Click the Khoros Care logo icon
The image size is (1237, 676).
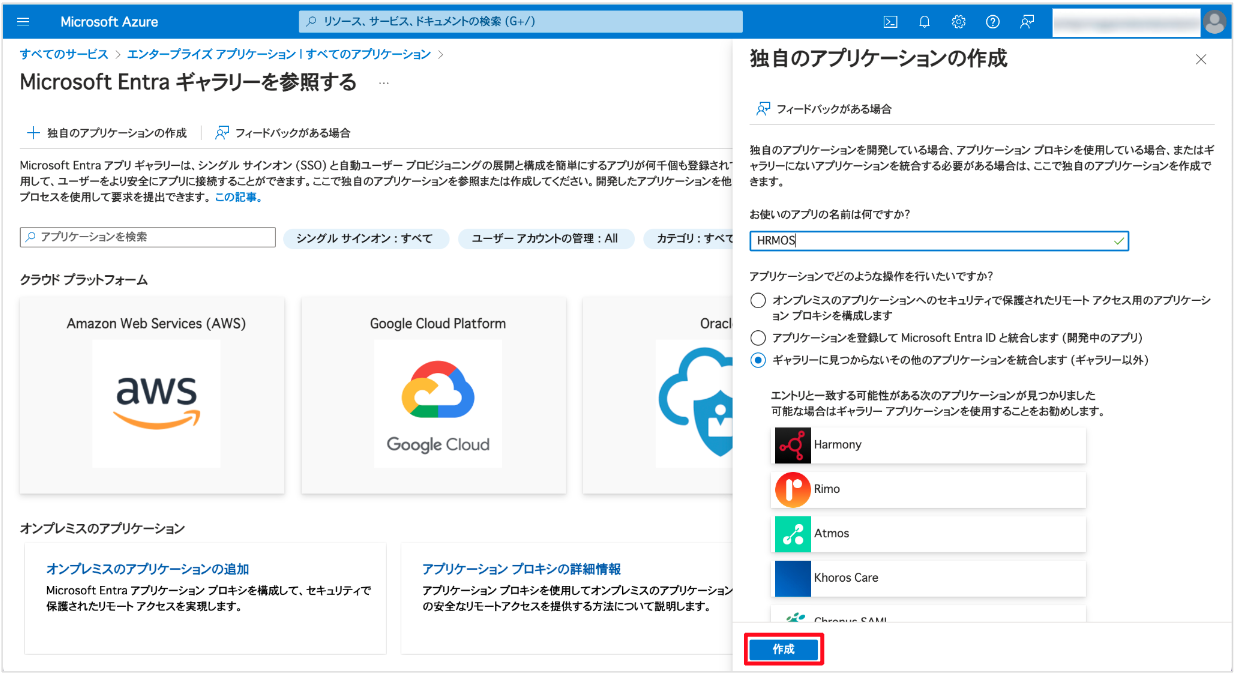pos(792,578)
